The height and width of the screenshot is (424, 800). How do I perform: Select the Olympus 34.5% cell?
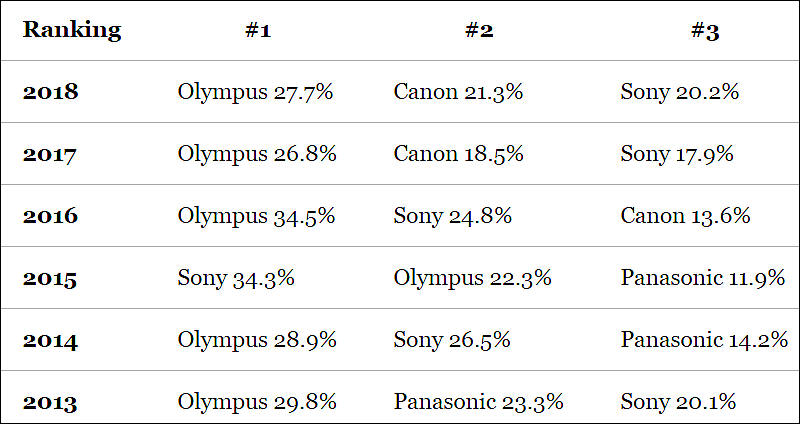256,216
